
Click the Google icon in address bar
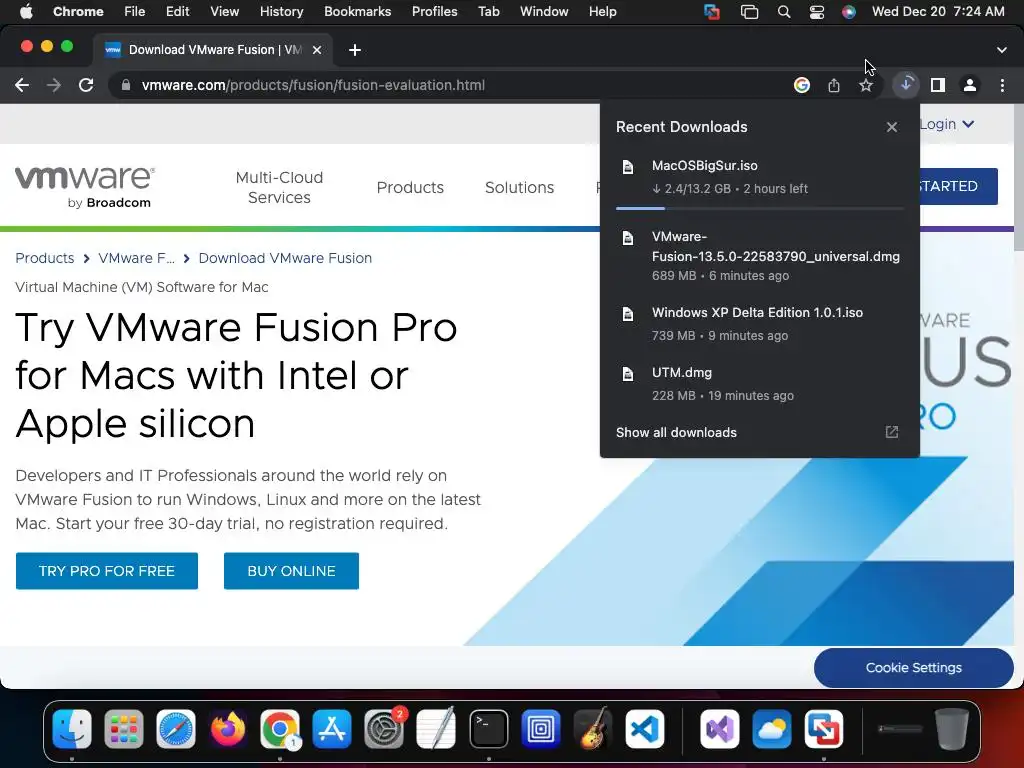point(801,85)
